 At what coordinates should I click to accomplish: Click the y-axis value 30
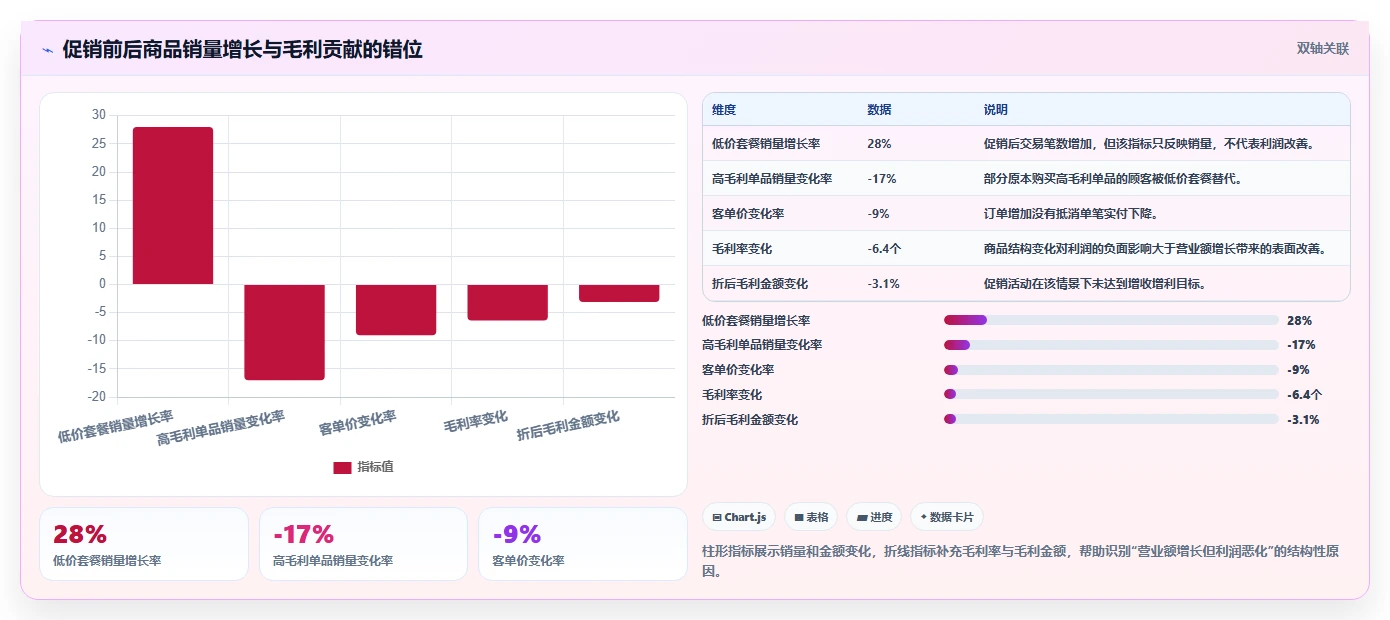pyautogui.click(x=98, y=115)
